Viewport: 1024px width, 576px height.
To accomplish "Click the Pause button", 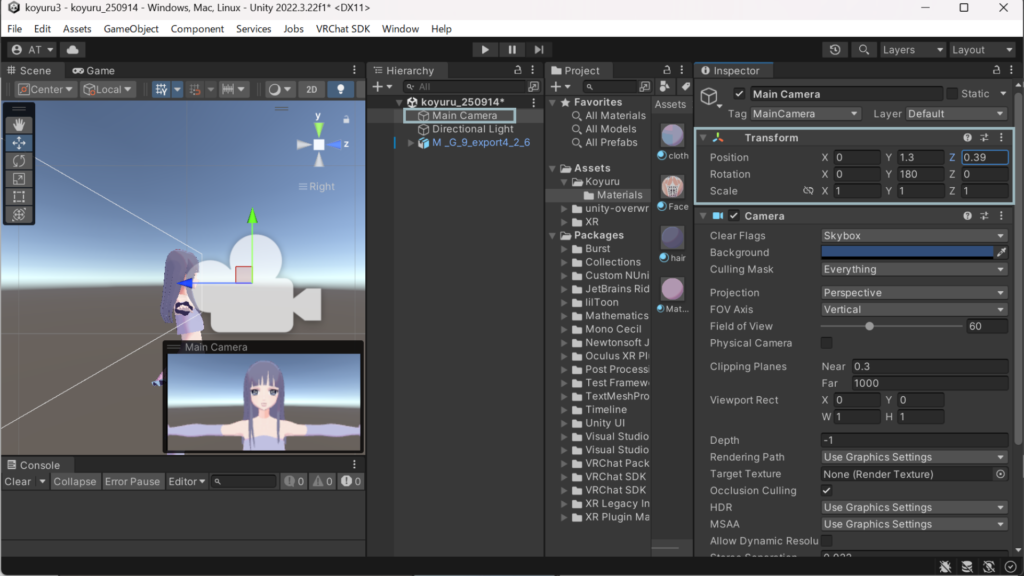I will (512, 49).
